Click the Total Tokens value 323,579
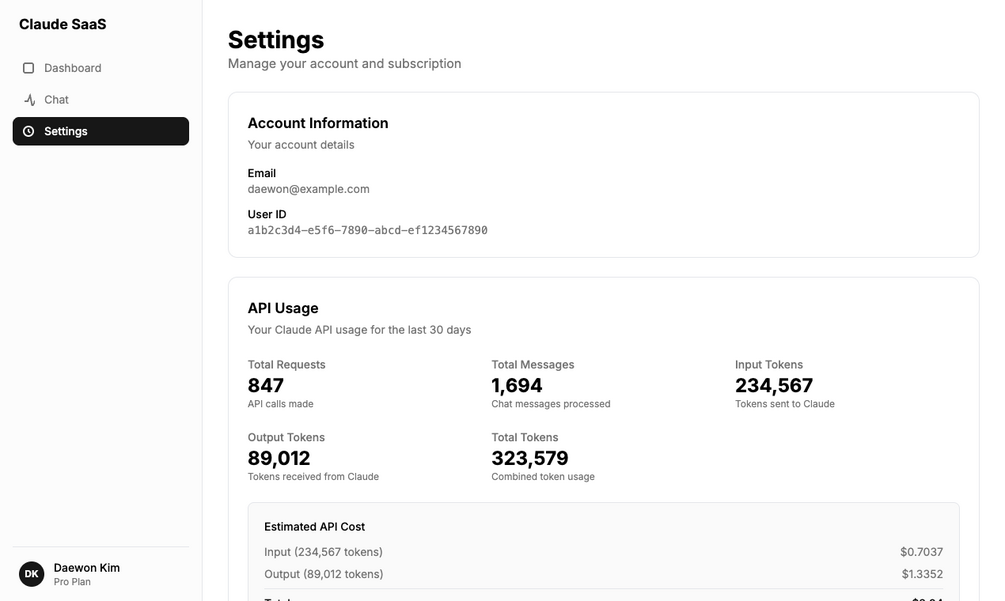The height and width of the screenshot is (601, 1005). 530,458
